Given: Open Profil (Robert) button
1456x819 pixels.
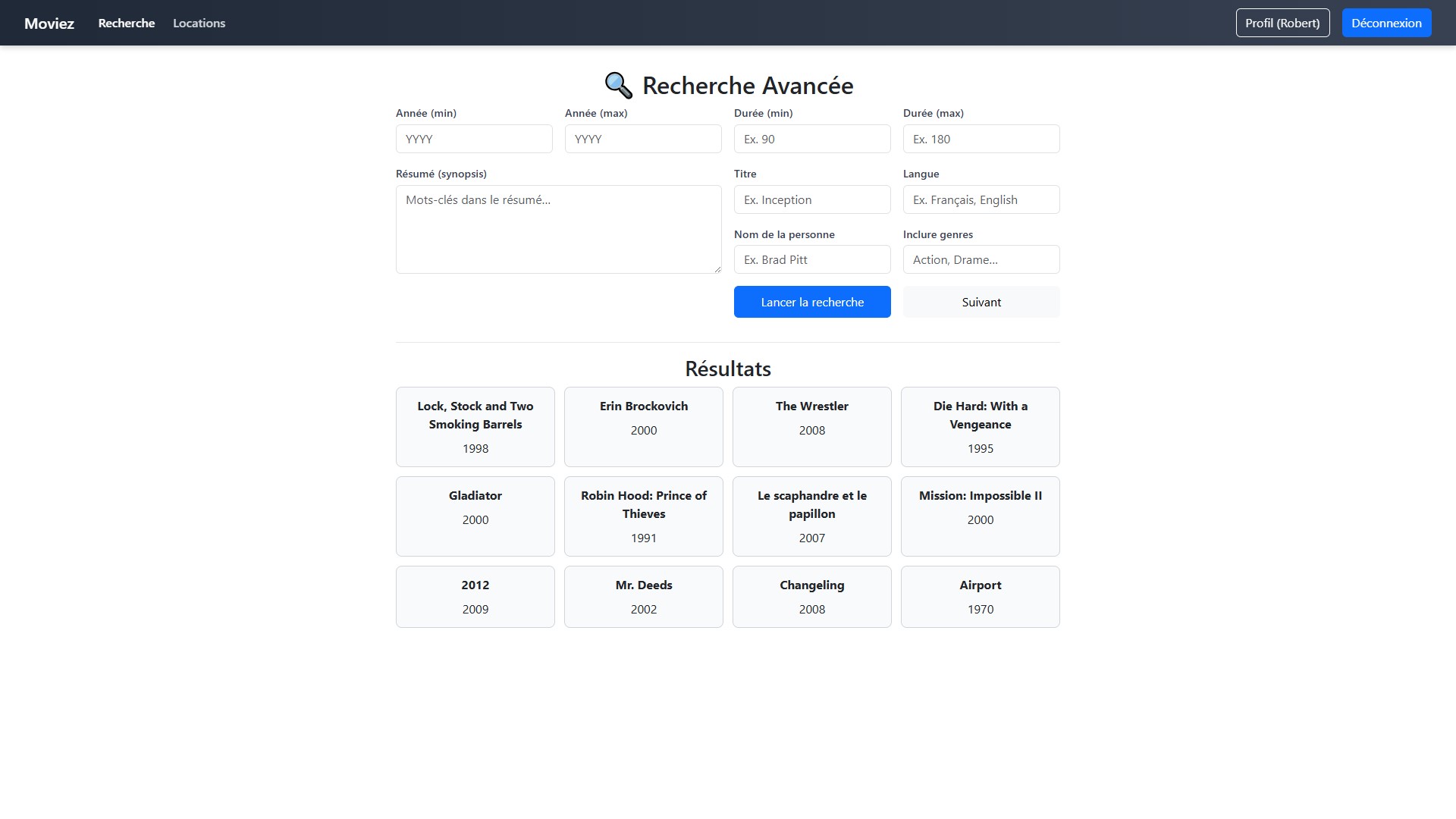Looking at the screenshot, I should click(x=1282, y=23).
